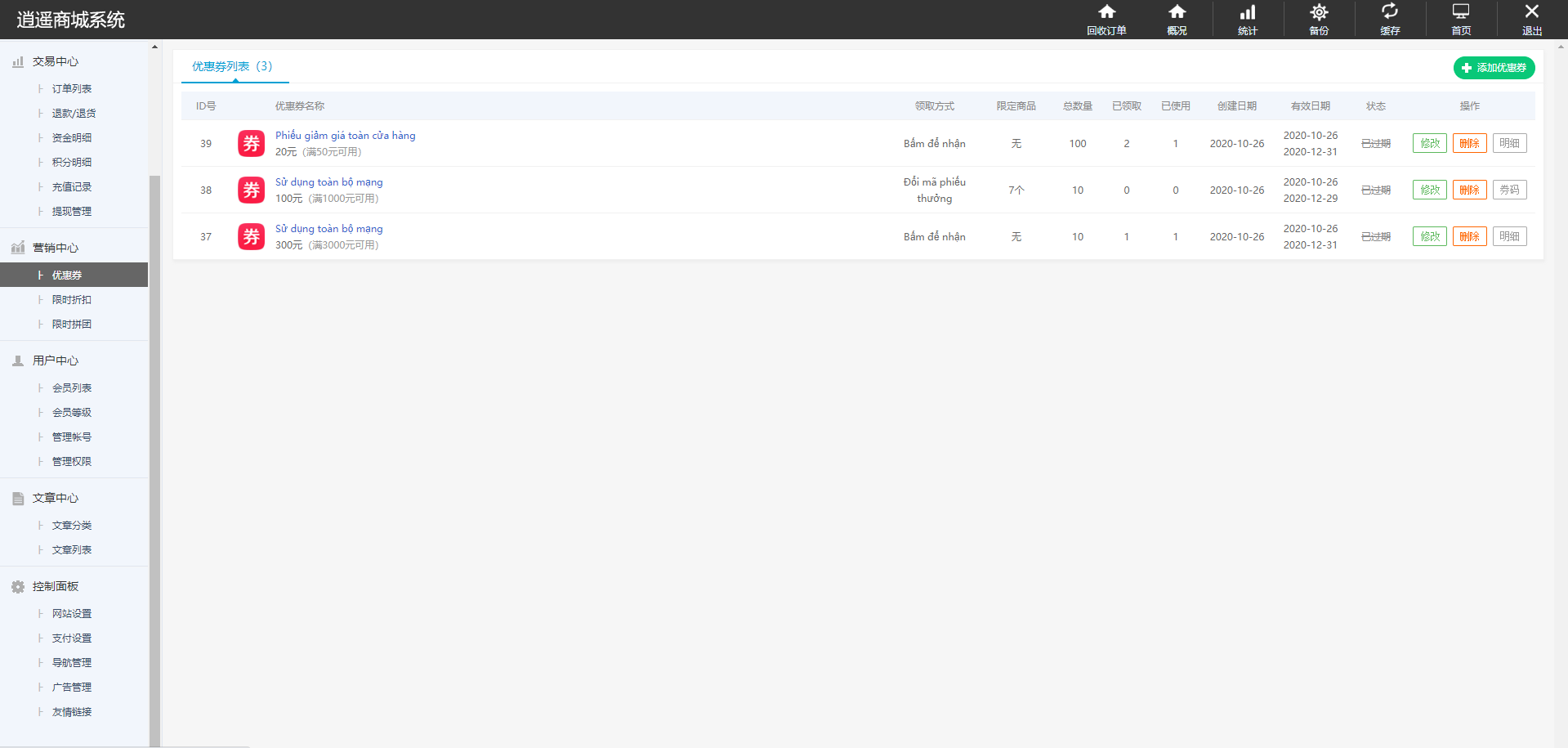
Task: Click the red 券 icon for ID 39
Action: [251, 143]
